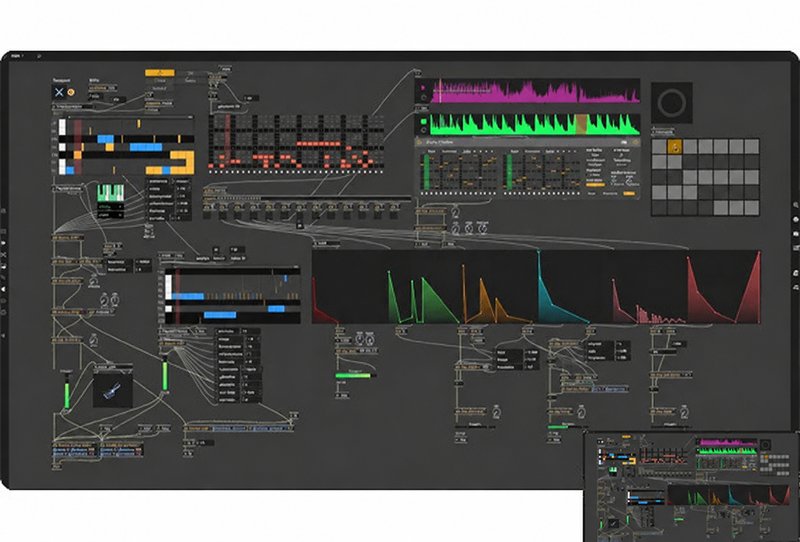
Task: Select large orange C-shaped note in top-left piano roll
Action: tap(182, 162)
